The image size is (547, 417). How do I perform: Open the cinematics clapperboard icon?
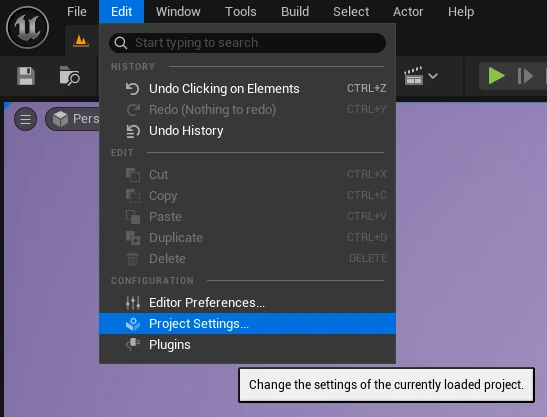coord(413,76)
